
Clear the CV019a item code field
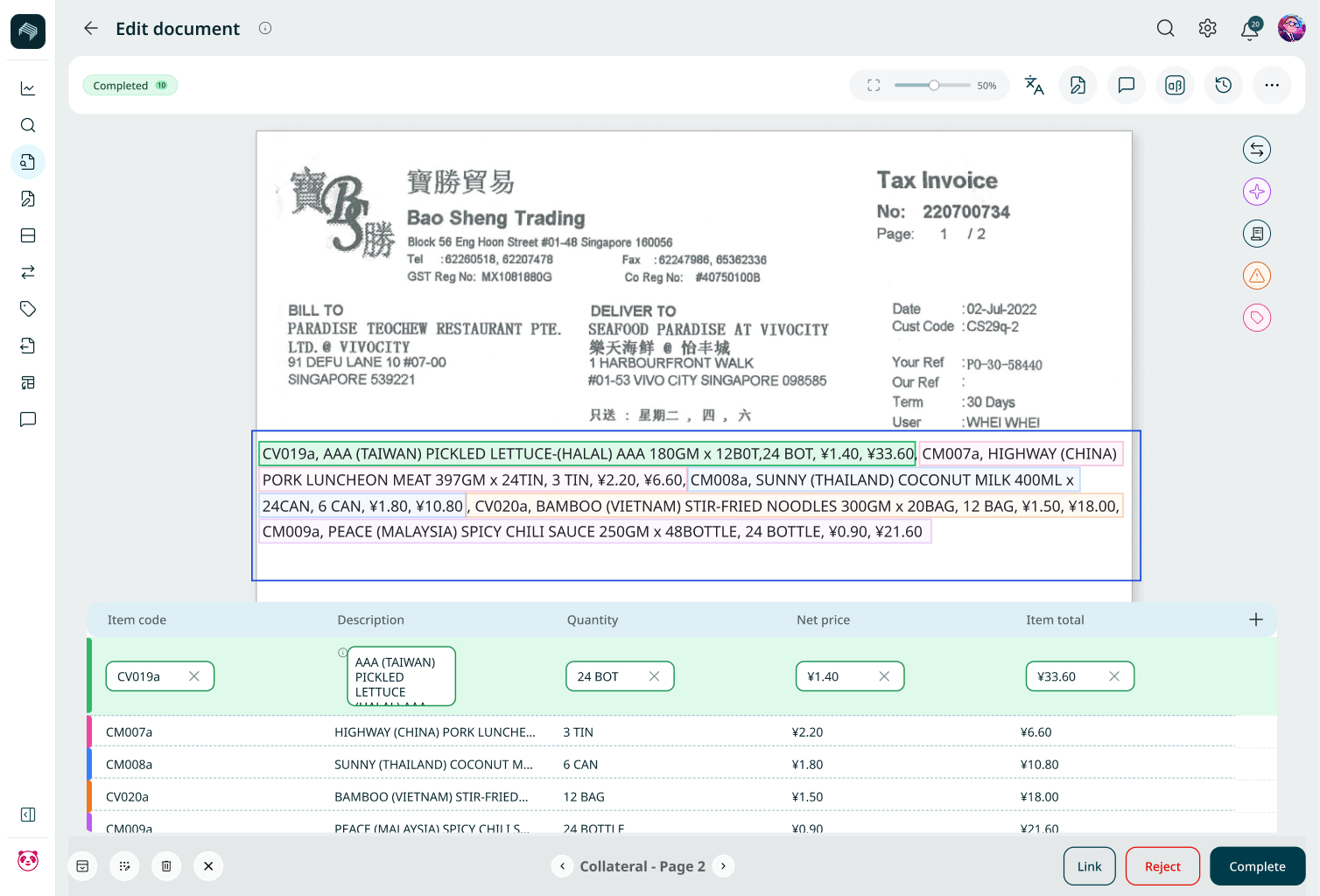coord(194,676)
